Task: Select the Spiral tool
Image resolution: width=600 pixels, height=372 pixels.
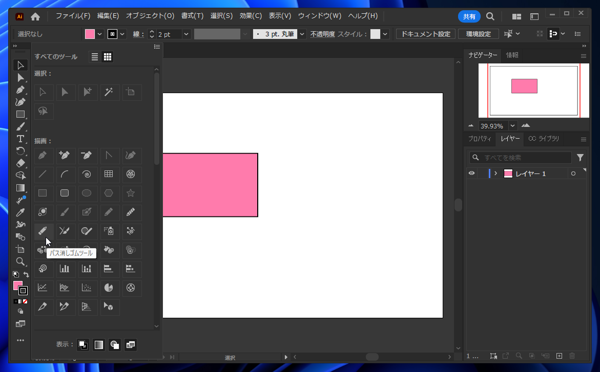Action: pos(87,174)
